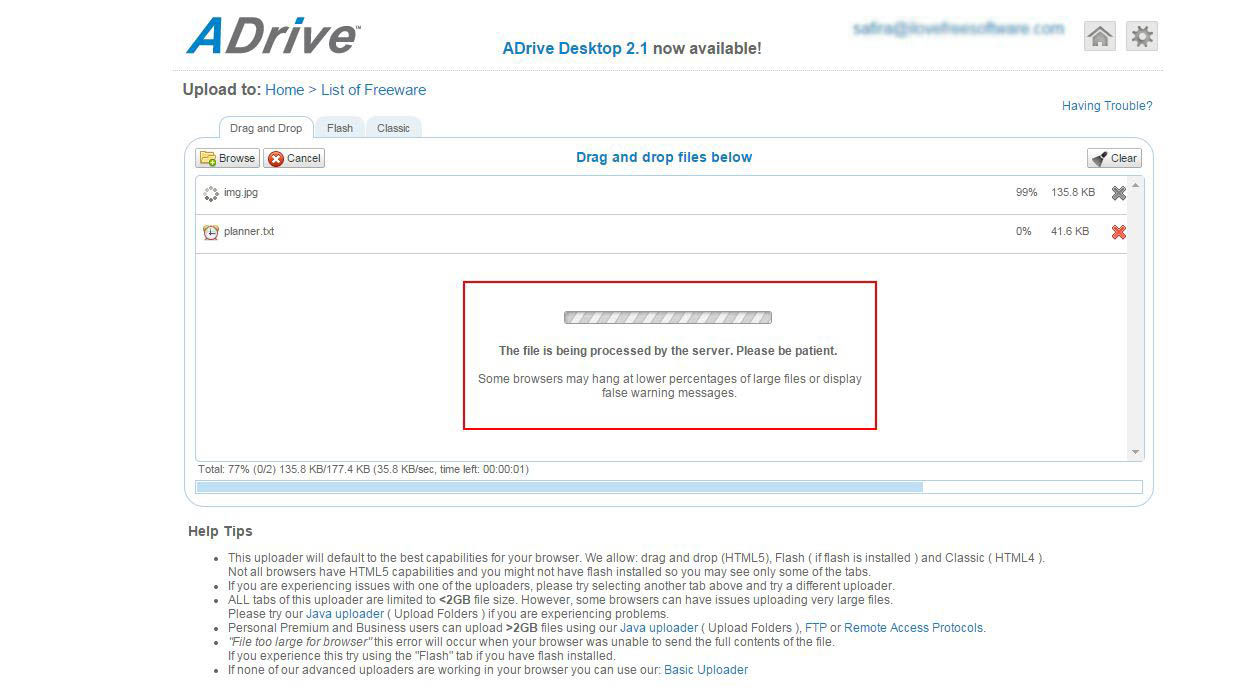The image size is (1259, 697).
Task: Click the 41.6 KB file size
Action: pyautogui.click(x=1070, y=232)
